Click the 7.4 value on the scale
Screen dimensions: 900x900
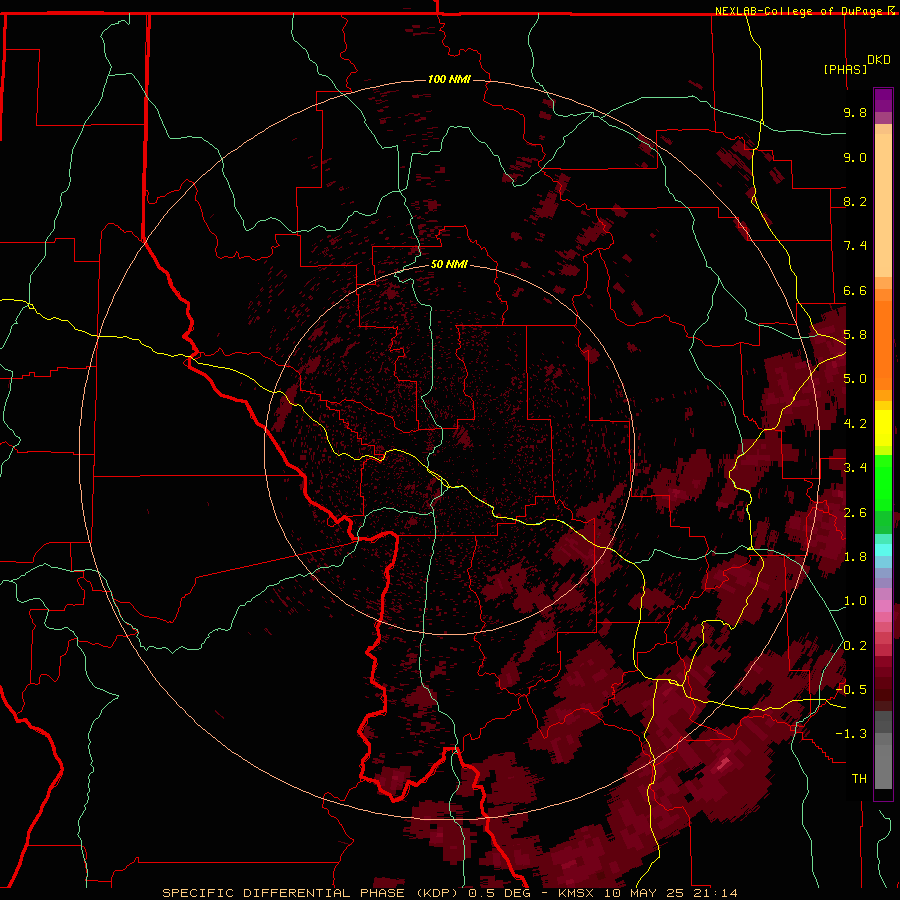855,246
